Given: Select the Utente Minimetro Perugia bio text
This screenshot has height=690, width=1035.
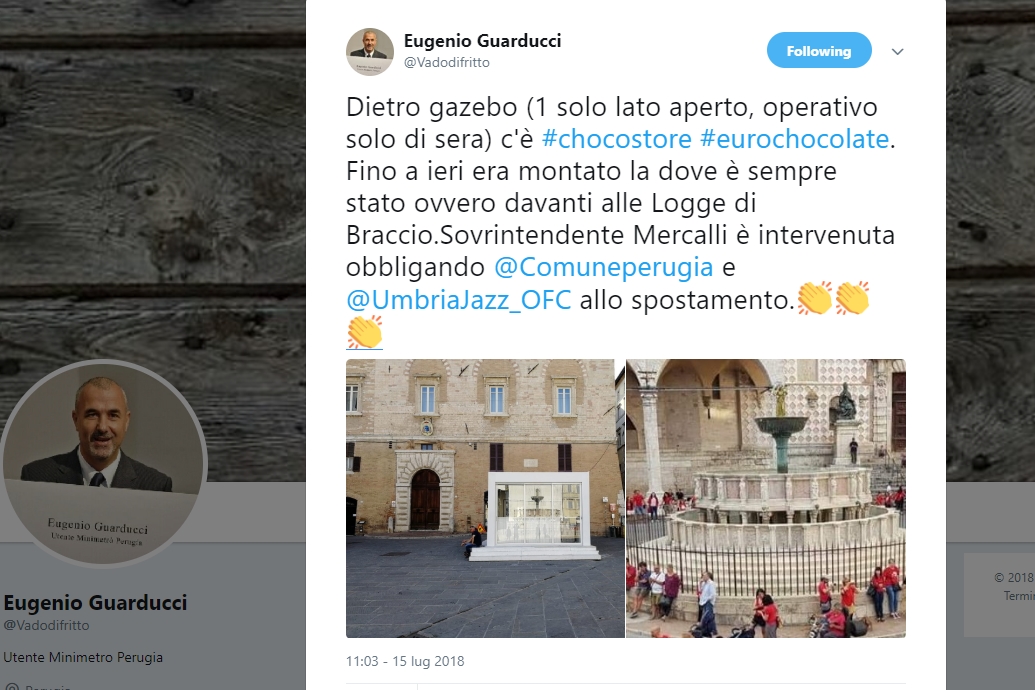Looking at the screenshot, I should 83,657.
